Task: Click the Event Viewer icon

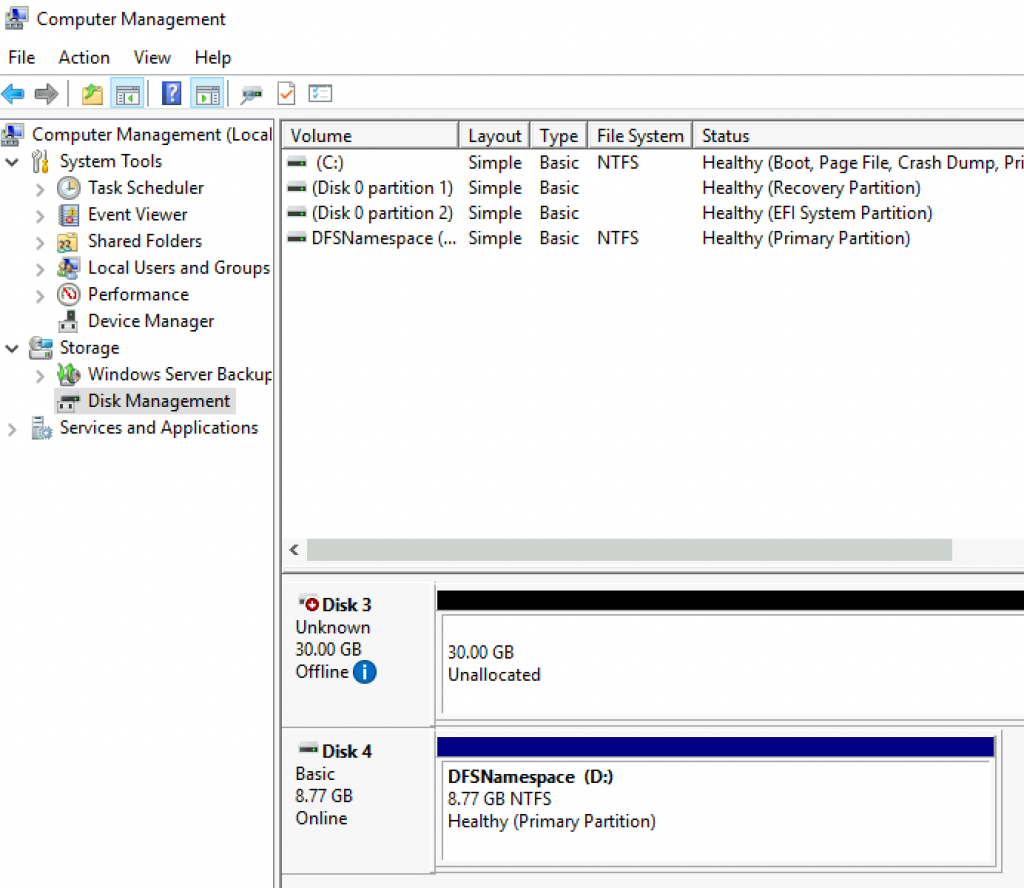Action: pos(69,215)
